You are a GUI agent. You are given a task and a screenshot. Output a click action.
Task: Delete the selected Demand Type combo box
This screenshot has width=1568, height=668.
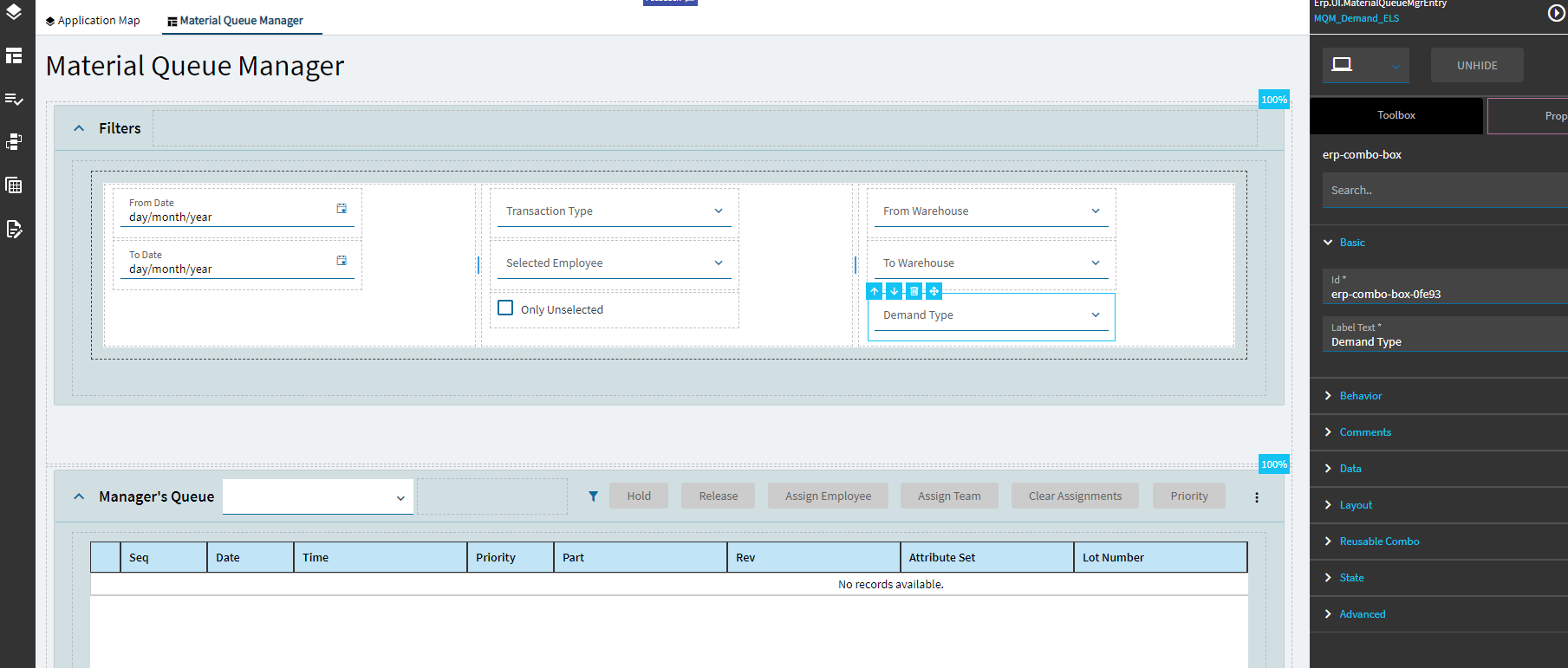pyautogui.click(x=914, y=291)
